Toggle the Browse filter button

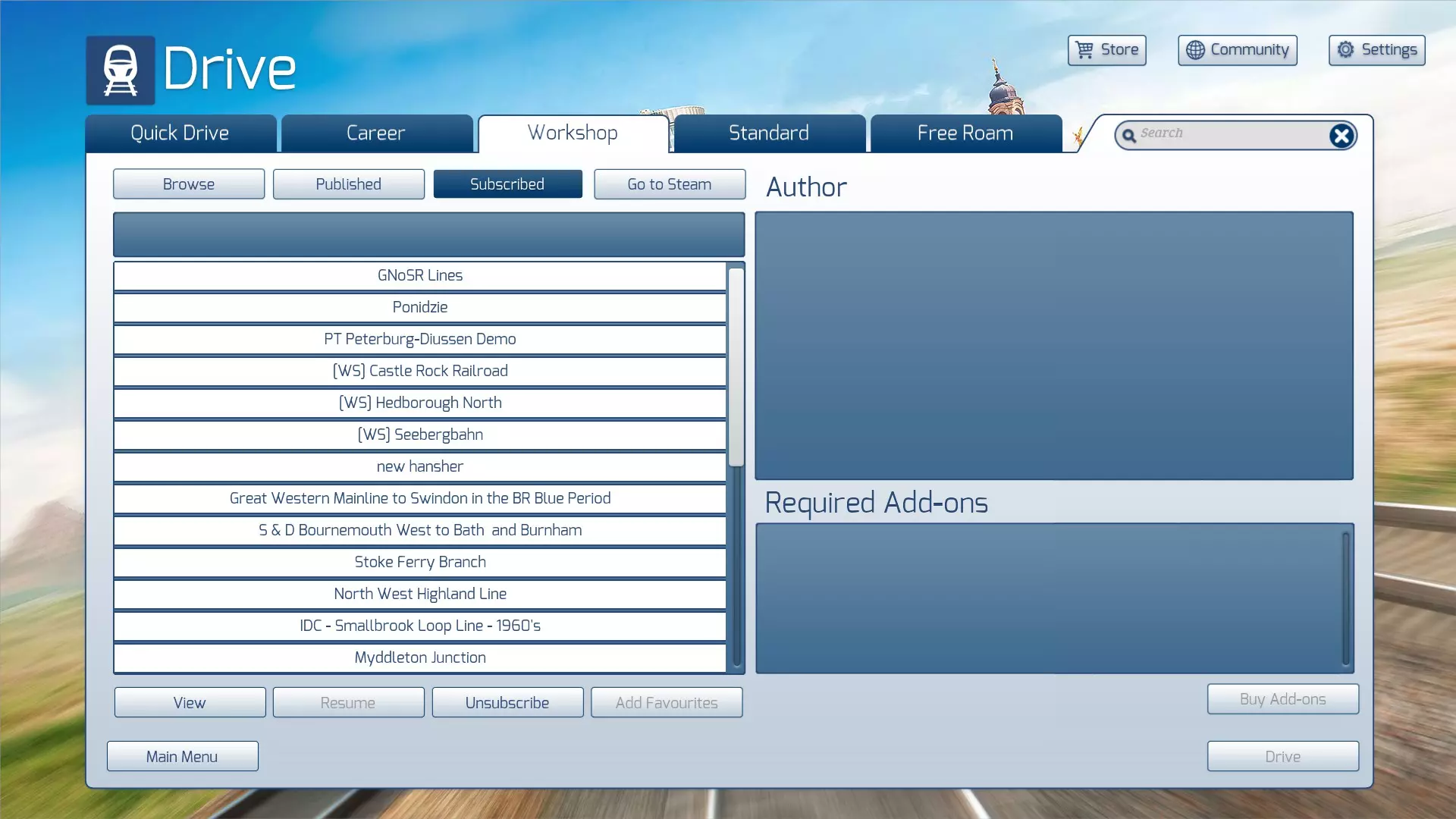tap(189, 184)
